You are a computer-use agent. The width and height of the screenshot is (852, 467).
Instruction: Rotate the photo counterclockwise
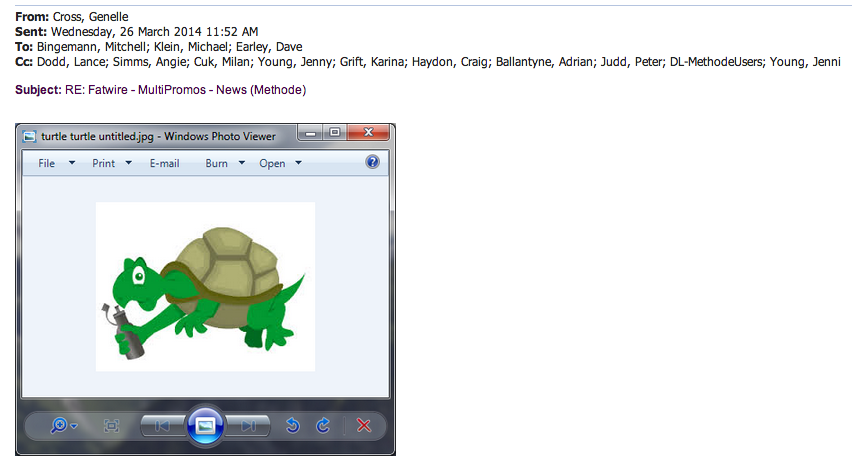coord(292,425)
